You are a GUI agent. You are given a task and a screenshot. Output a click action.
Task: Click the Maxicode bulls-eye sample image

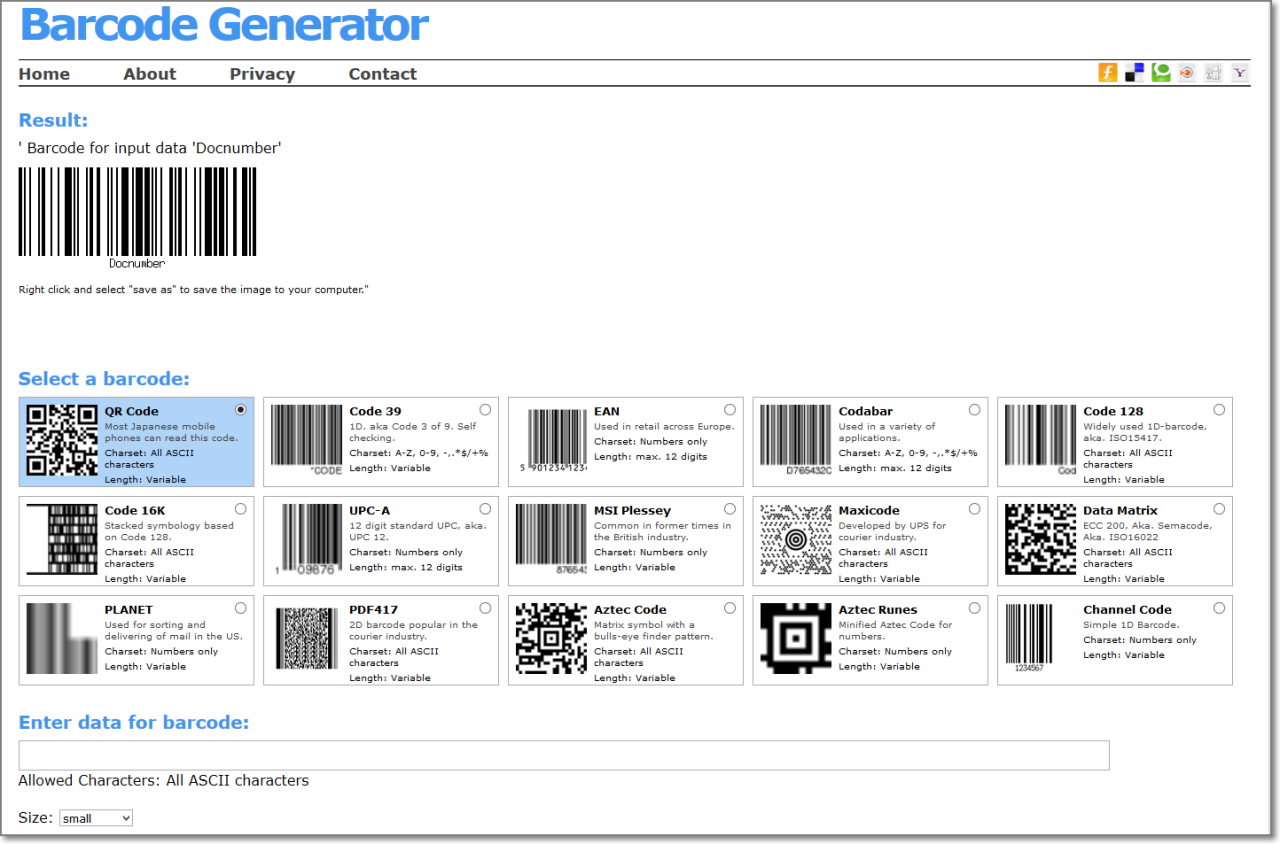(x=795, y=539)
